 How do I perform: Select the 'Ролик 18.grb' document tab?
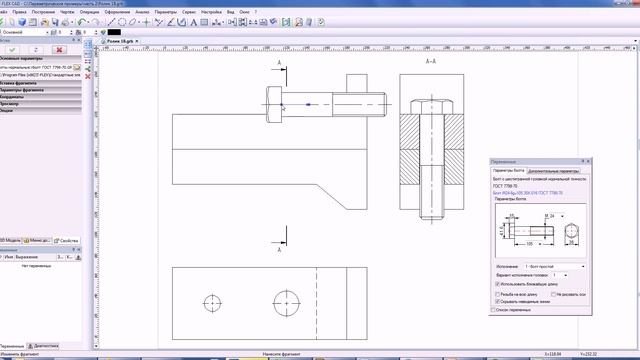click(x=120, y=41)
